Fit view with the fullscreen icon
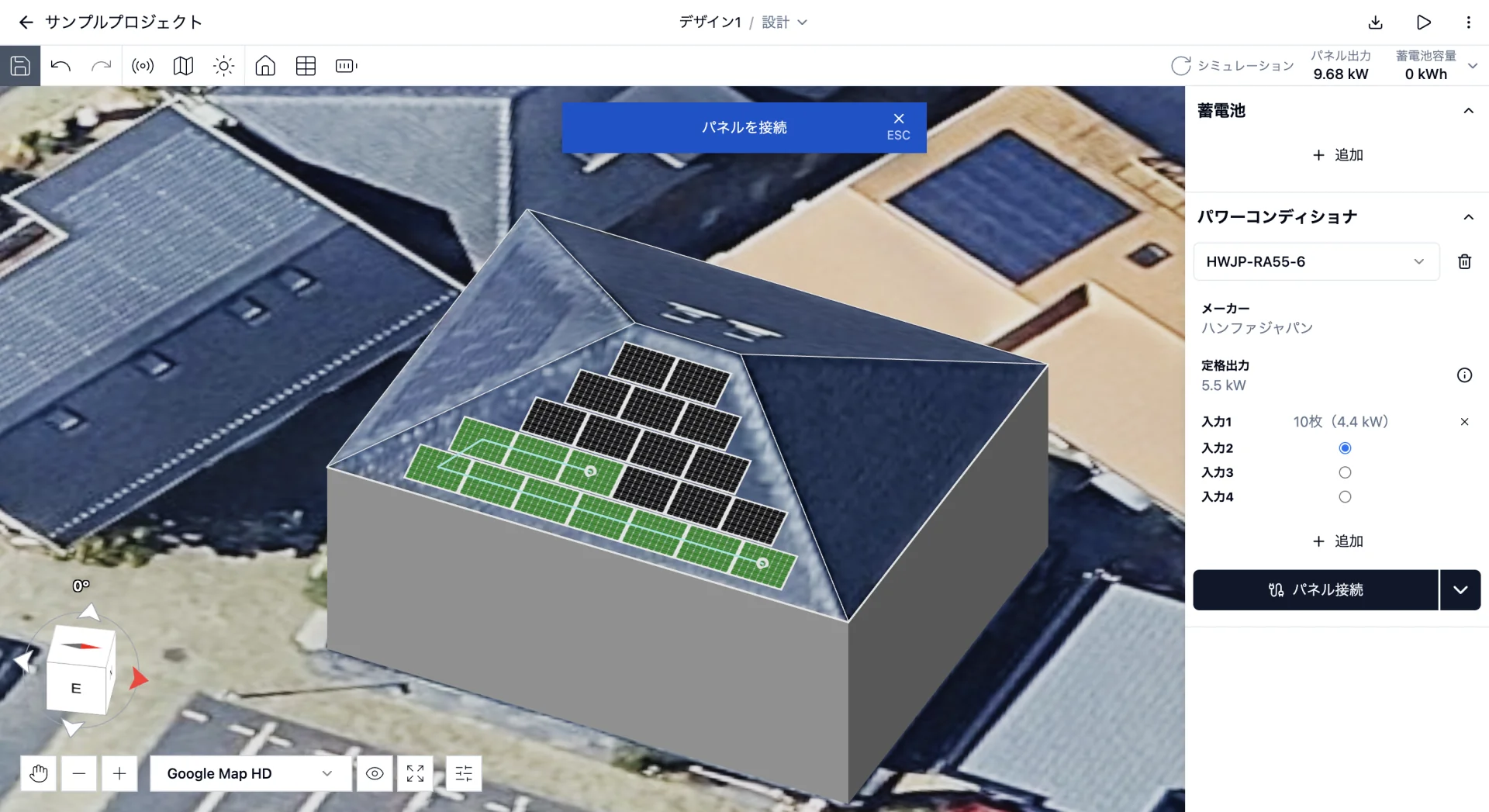Screen dimensions: 1489x812 coord(415,773)
